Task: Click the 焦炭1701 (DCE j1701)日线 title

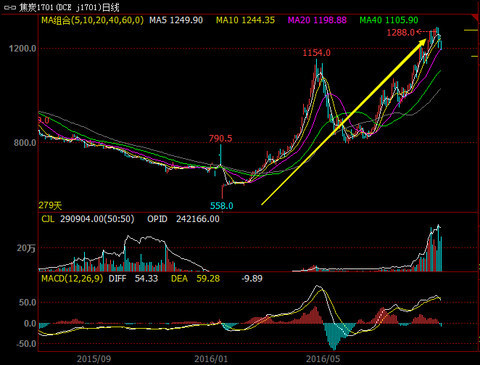Action: (x=69, y=7)
